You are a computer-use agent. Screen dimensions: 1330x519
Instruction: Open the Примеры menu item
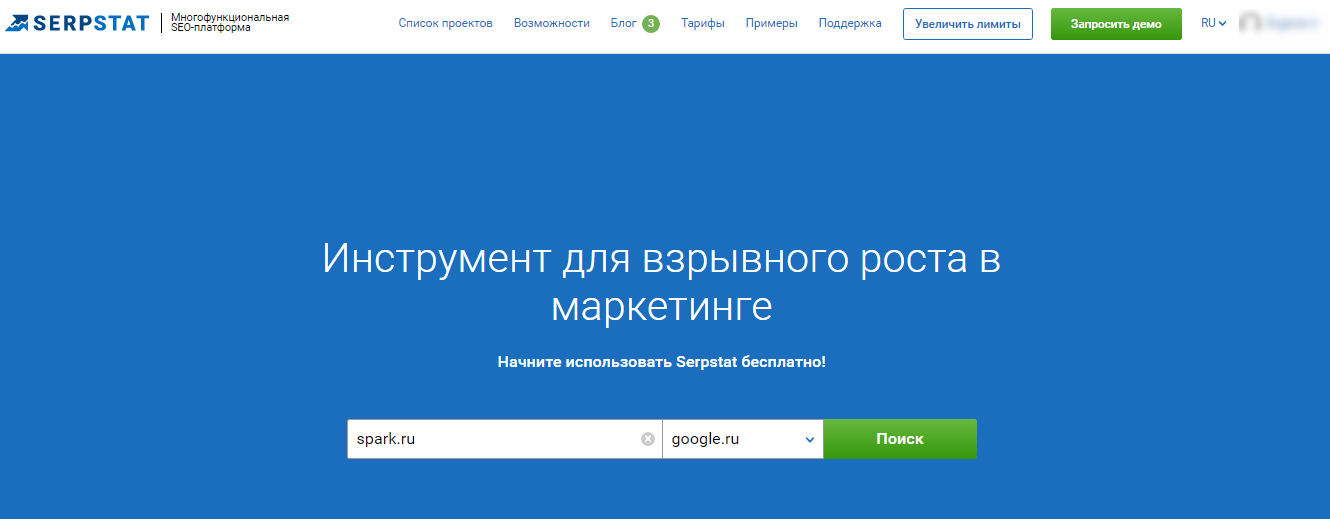[x=772, y=23]
